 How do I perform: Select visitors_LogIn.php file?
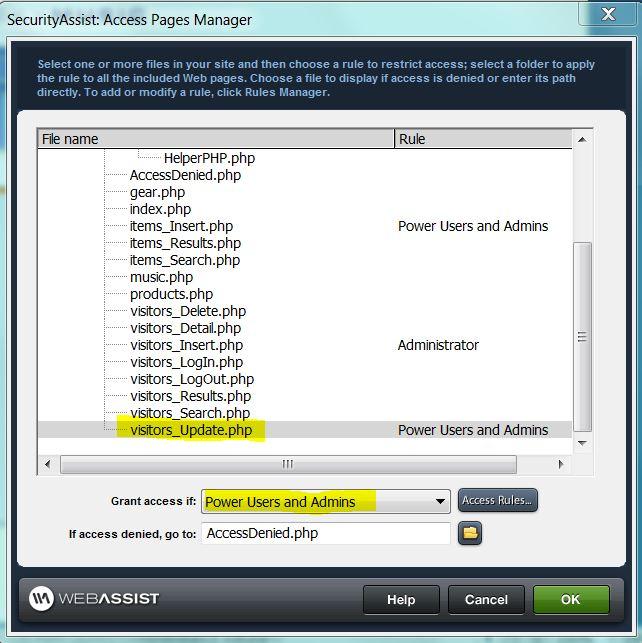pyautogui.click(x=187, y=362)
